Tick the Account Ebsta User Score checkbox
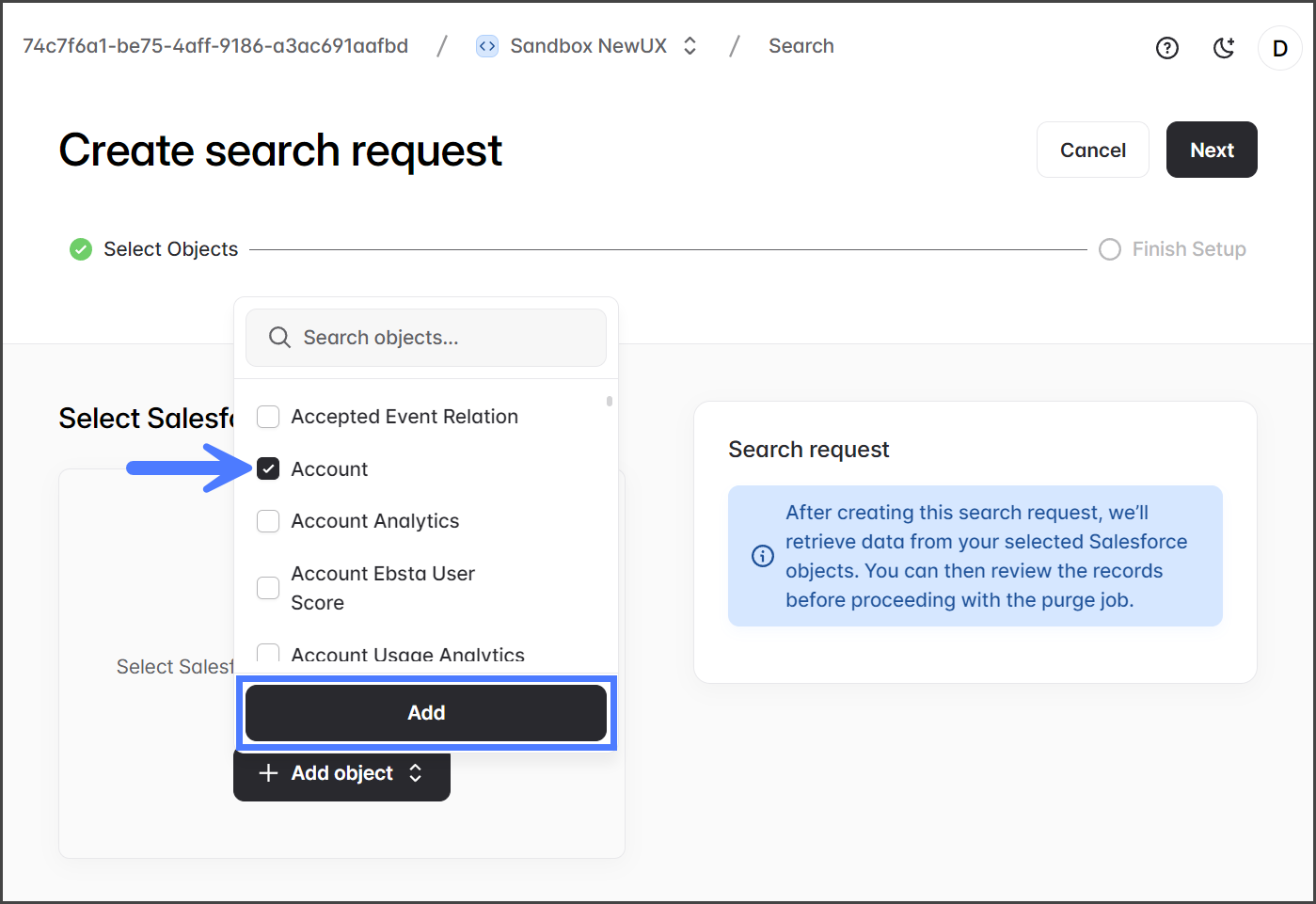1316x904 pixels. (268, 588)
